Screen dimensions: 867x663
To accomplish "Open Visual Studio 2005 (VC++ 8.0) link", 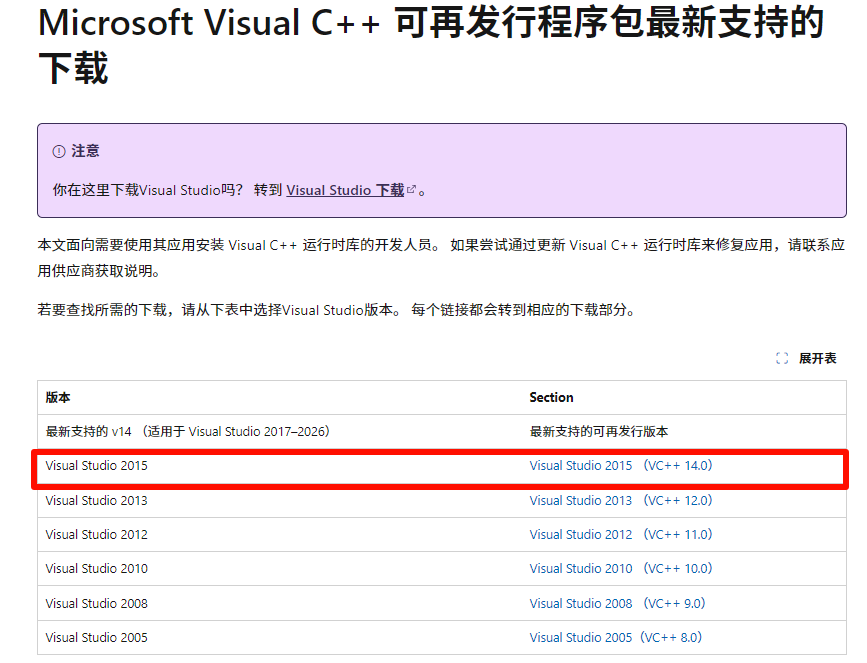I will click(615, 638).
